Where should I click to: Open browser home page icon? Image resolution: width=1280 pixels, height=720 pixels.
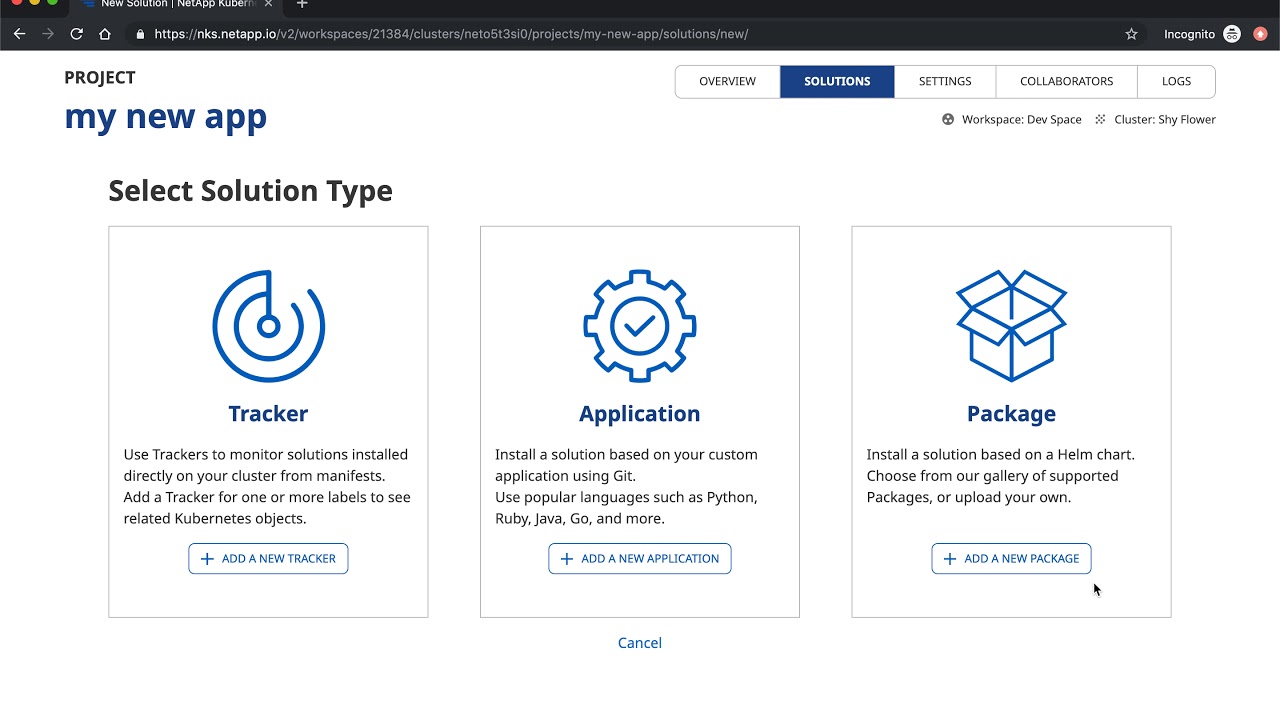coord(105,34)
